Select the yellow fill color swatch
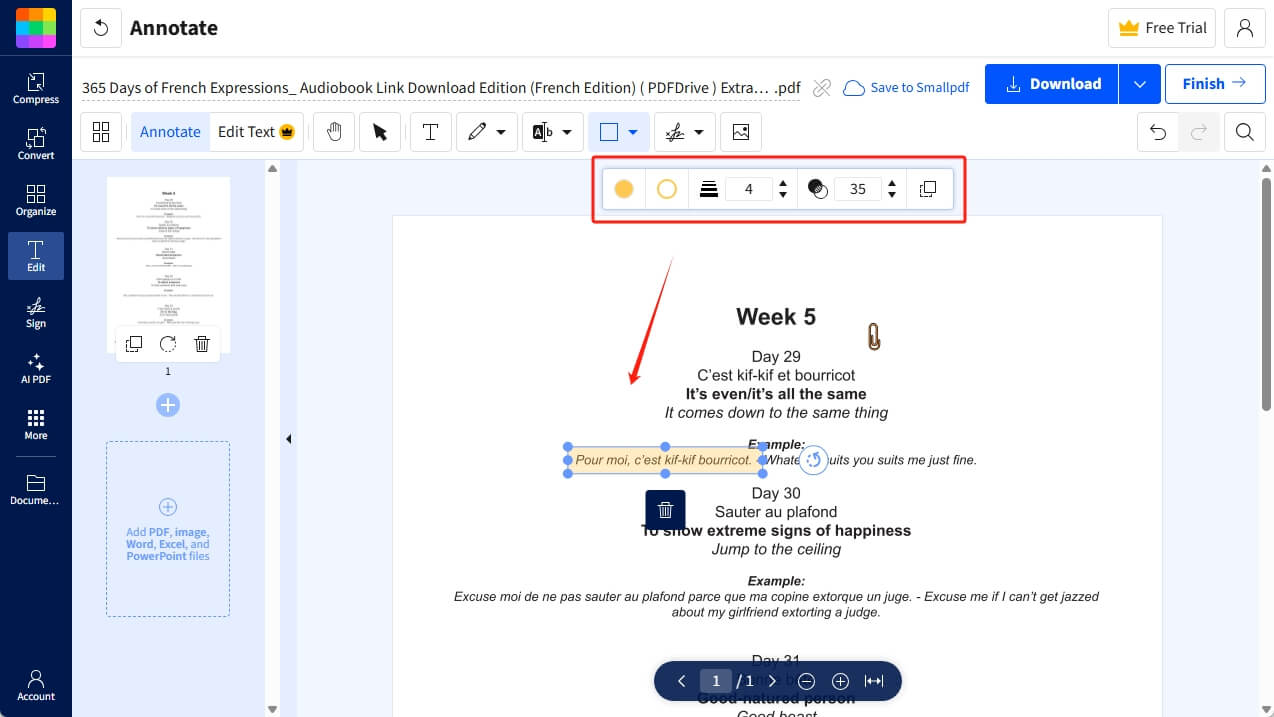Image resolution: width=1274 pixels, height=717 pixels. click(x=623, y=188)
